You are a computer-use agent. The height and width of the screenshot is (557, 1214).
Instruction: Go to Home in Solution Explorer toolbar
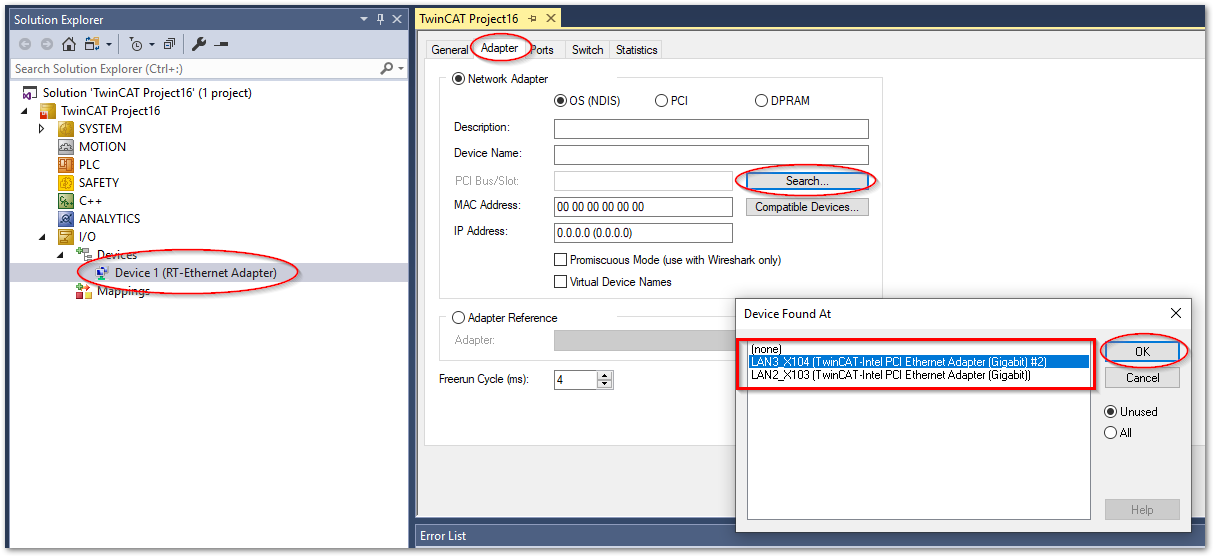[69, 44]
